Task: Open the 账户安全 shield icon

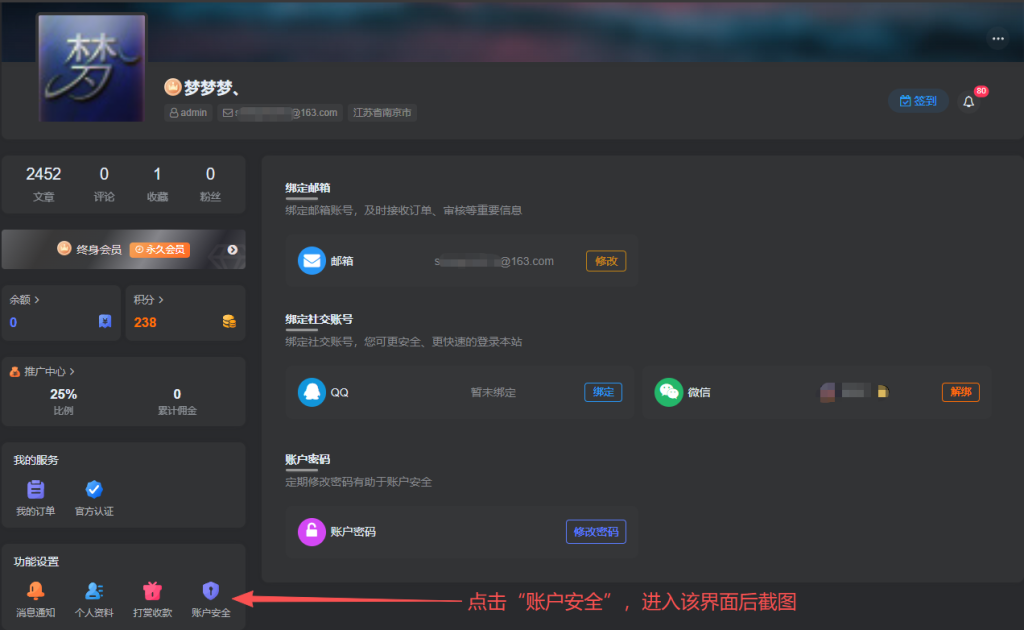Action: point(210,591)
